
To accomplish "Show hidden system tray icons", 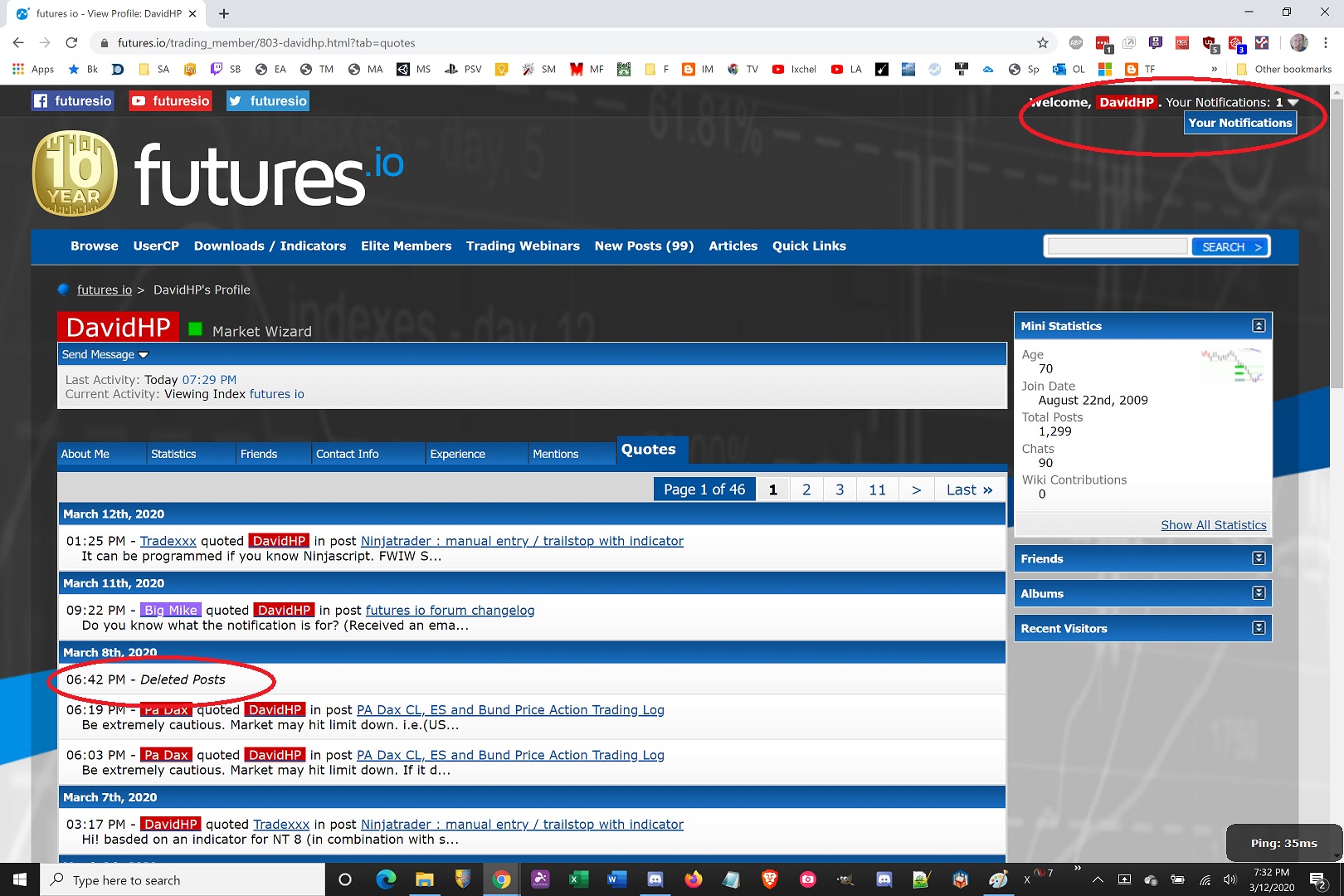I will tap(1098, 879).
